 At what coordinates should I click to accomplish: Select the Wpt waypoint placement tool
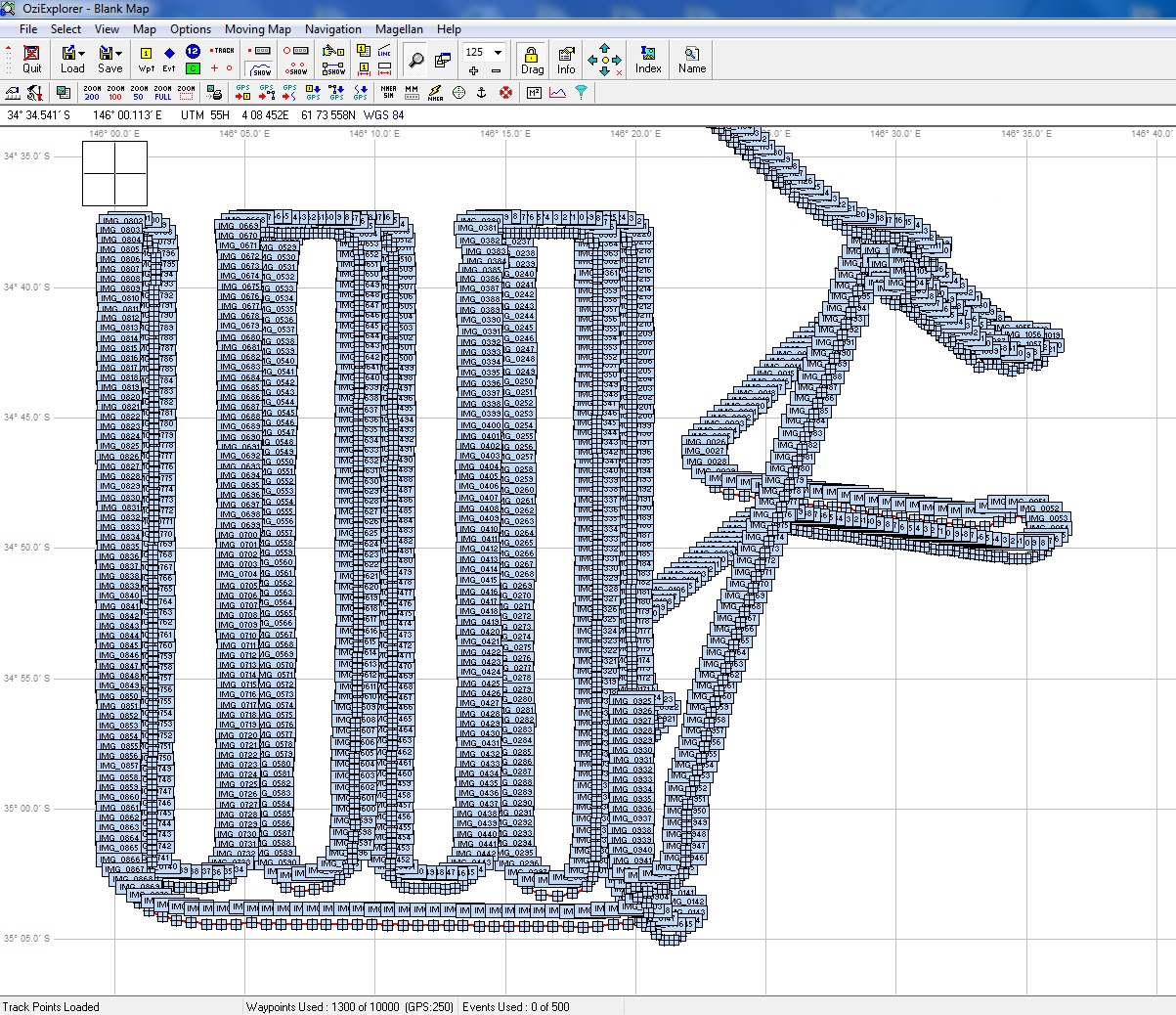(146, 59)
